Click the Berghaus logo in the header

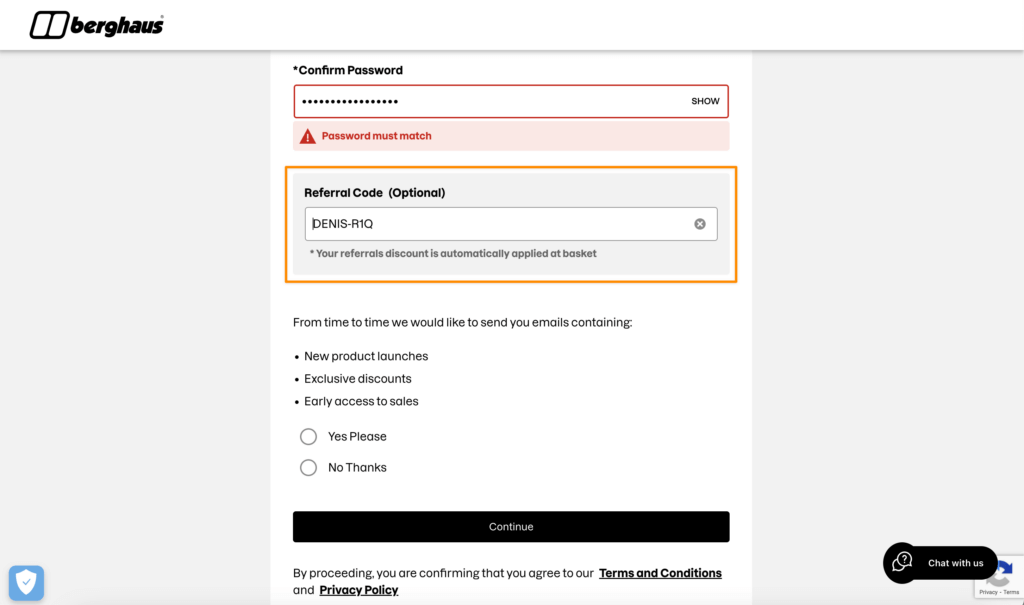(97, 25)
